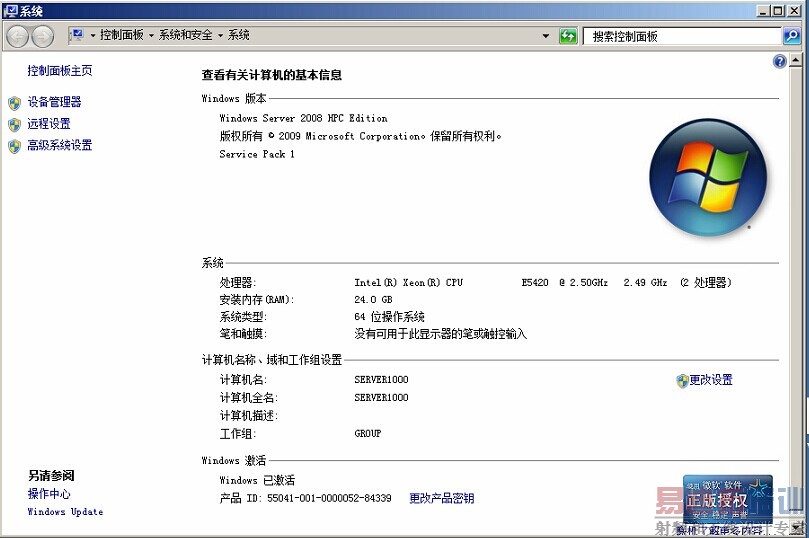809x538 pixels.
Task: Open 设备管理器 link
Action: click(54, 102)
